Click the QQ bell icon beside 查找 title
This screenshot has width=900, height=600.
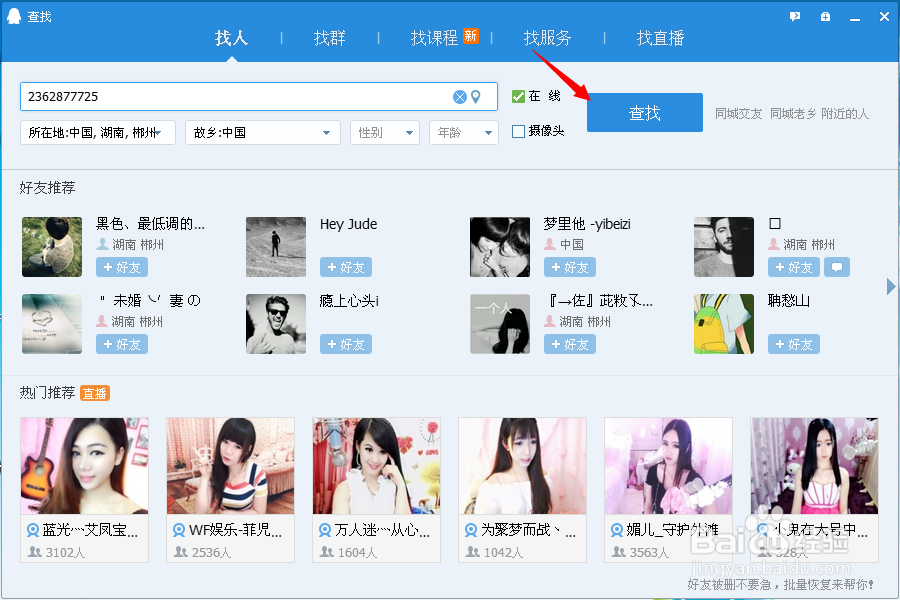(x=12, y=16)
